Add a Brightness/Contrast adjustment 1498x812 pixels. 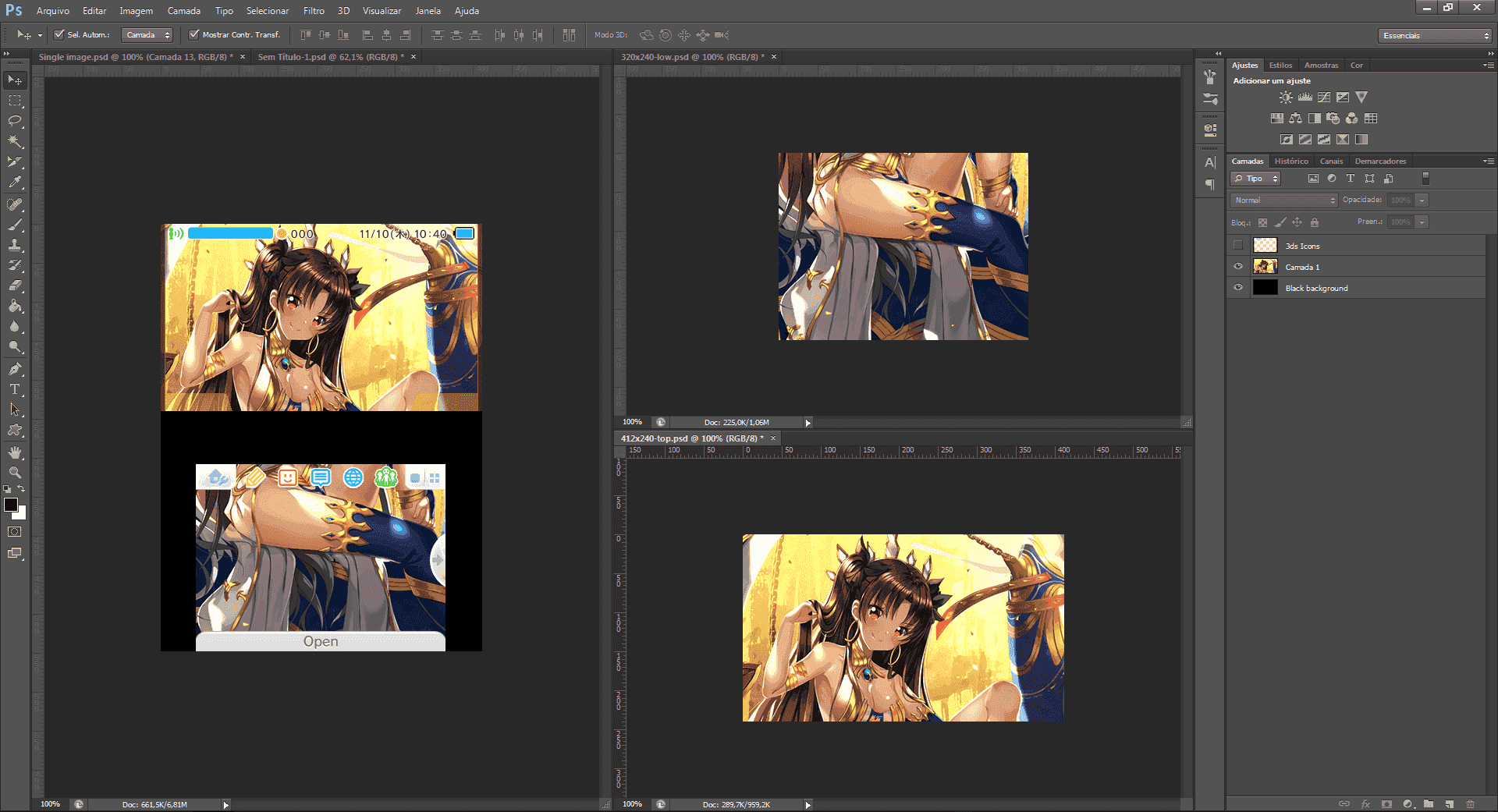[x=1286, y=98]
